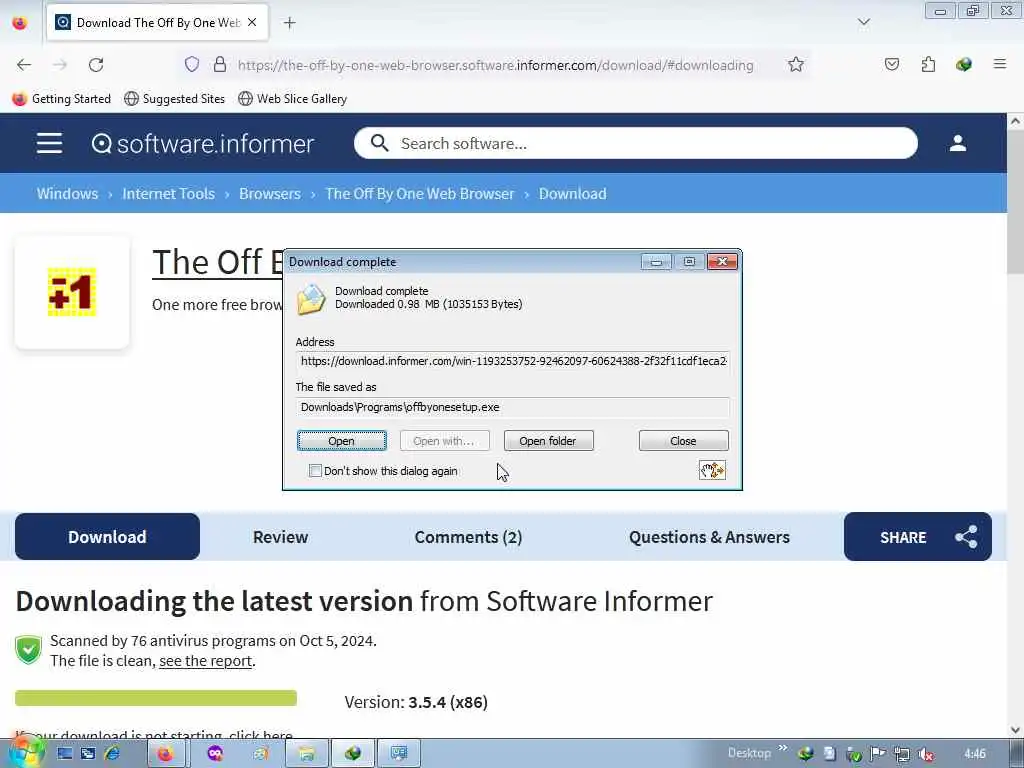1024x768 pixels.
Task: Click the SHARE button
Action: click(918, 537)
